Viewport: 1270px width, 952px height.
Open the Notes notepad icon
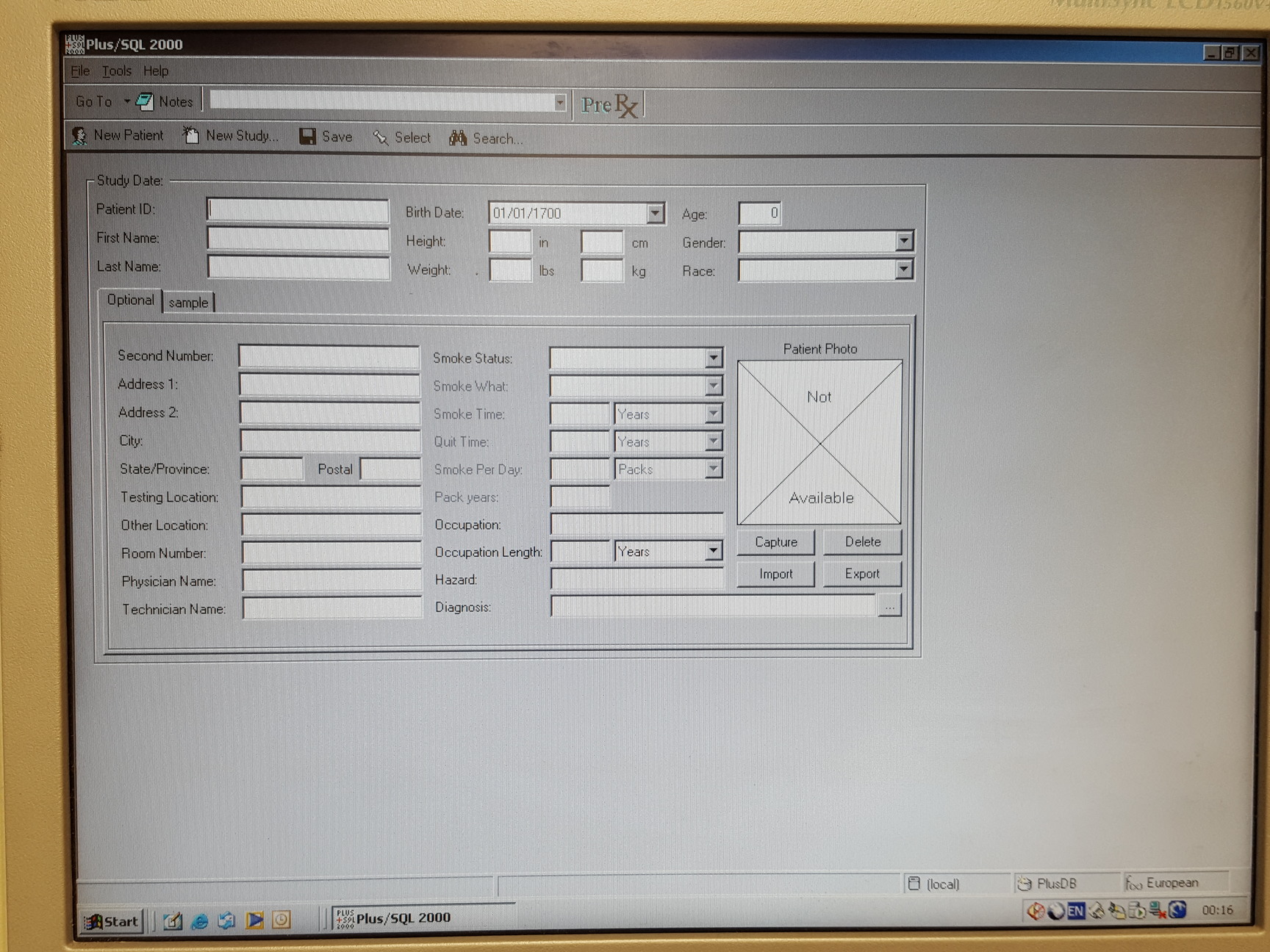[146, 101]
